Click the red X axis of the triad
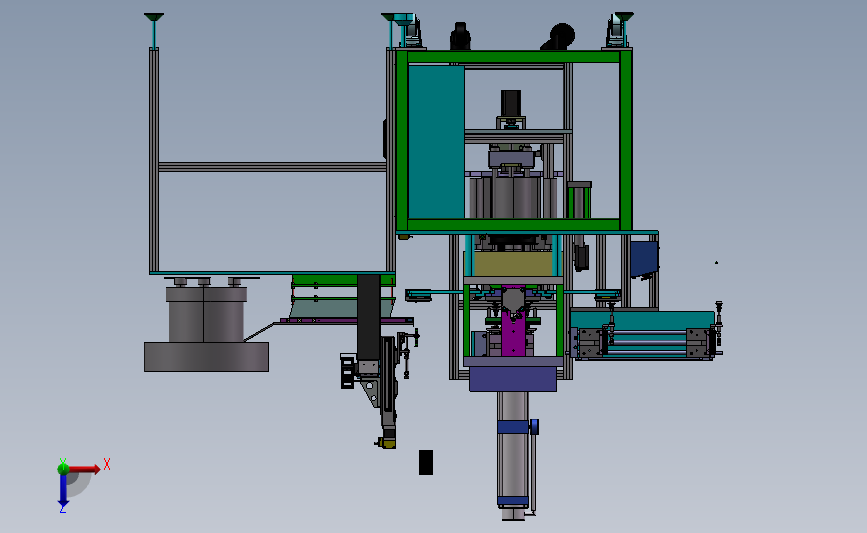 pyautogui.click(x=84, y=469)
